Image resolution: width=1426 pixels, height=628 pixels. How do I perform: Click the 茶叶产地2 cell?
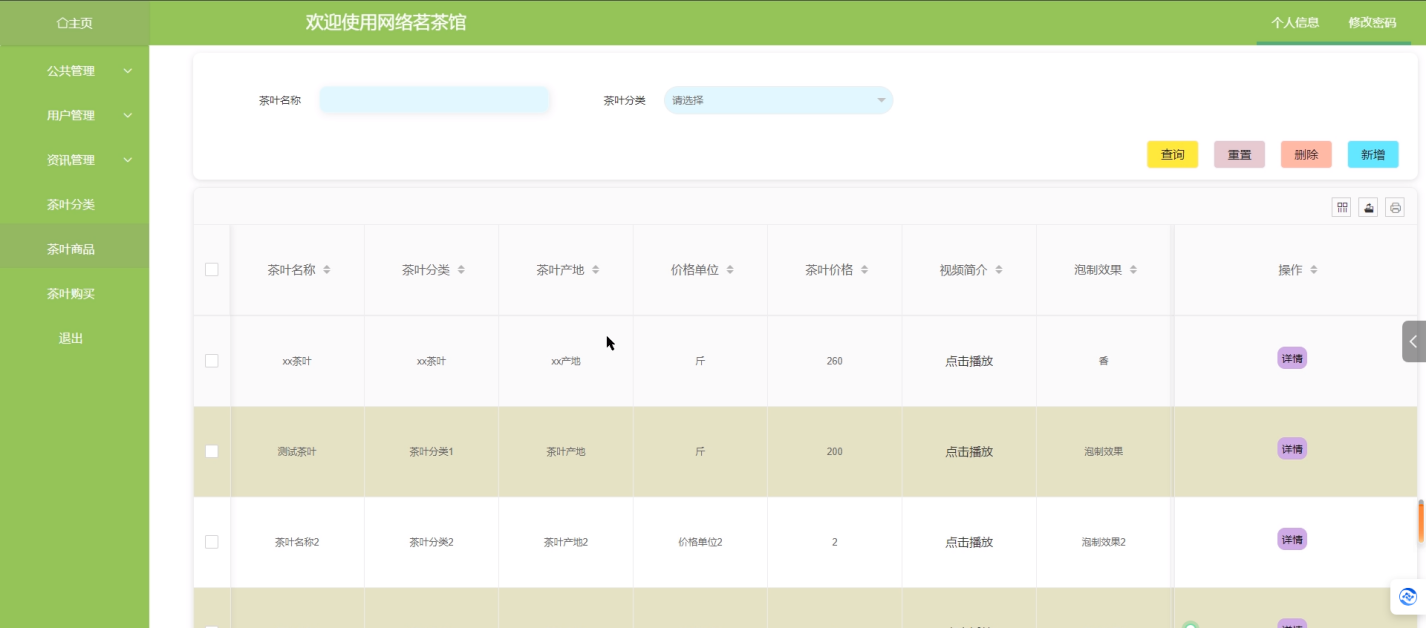566,542
